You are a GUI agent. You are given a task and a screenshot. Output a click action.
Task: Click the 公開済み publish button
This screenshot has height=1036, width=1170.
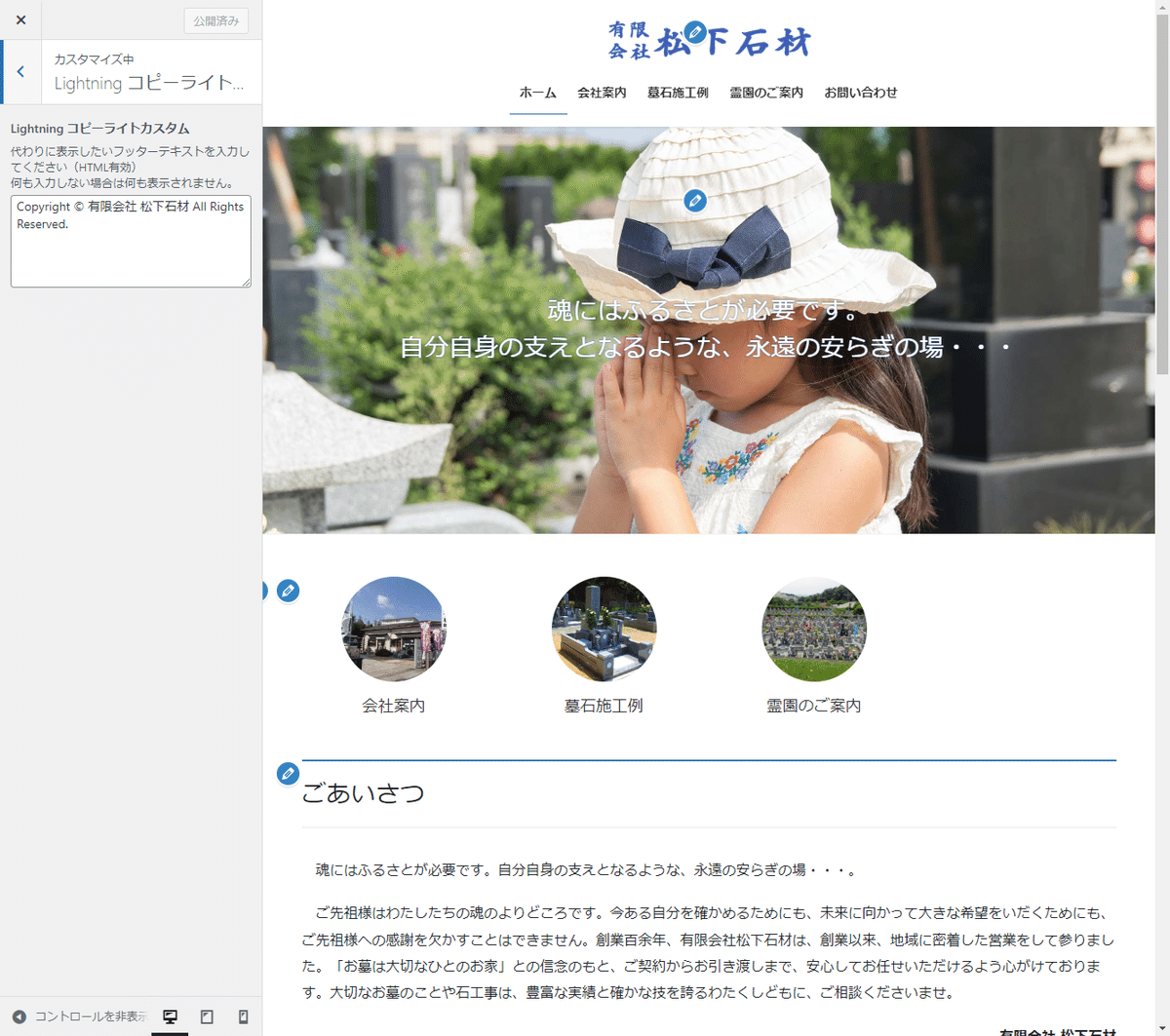[x=216, y=20]
